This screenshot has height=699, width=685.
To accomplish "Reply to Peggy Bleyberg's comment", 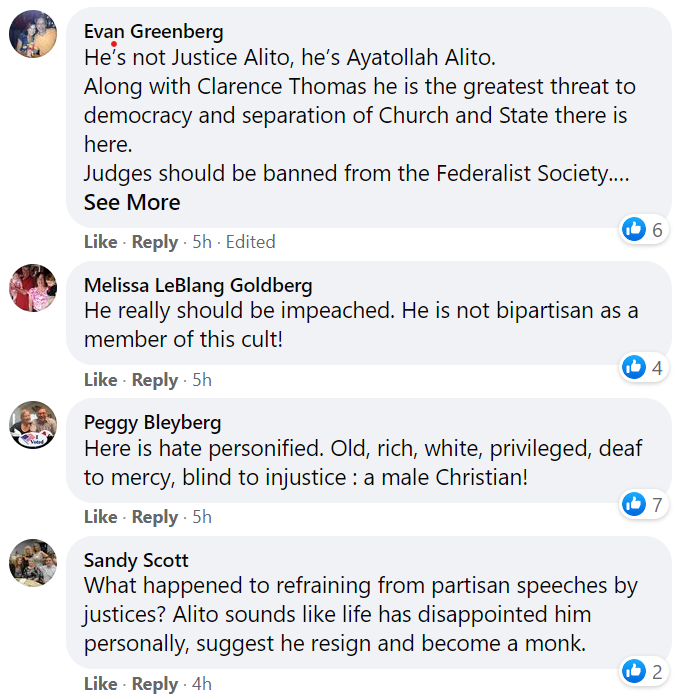I will [x=155, y=517].
